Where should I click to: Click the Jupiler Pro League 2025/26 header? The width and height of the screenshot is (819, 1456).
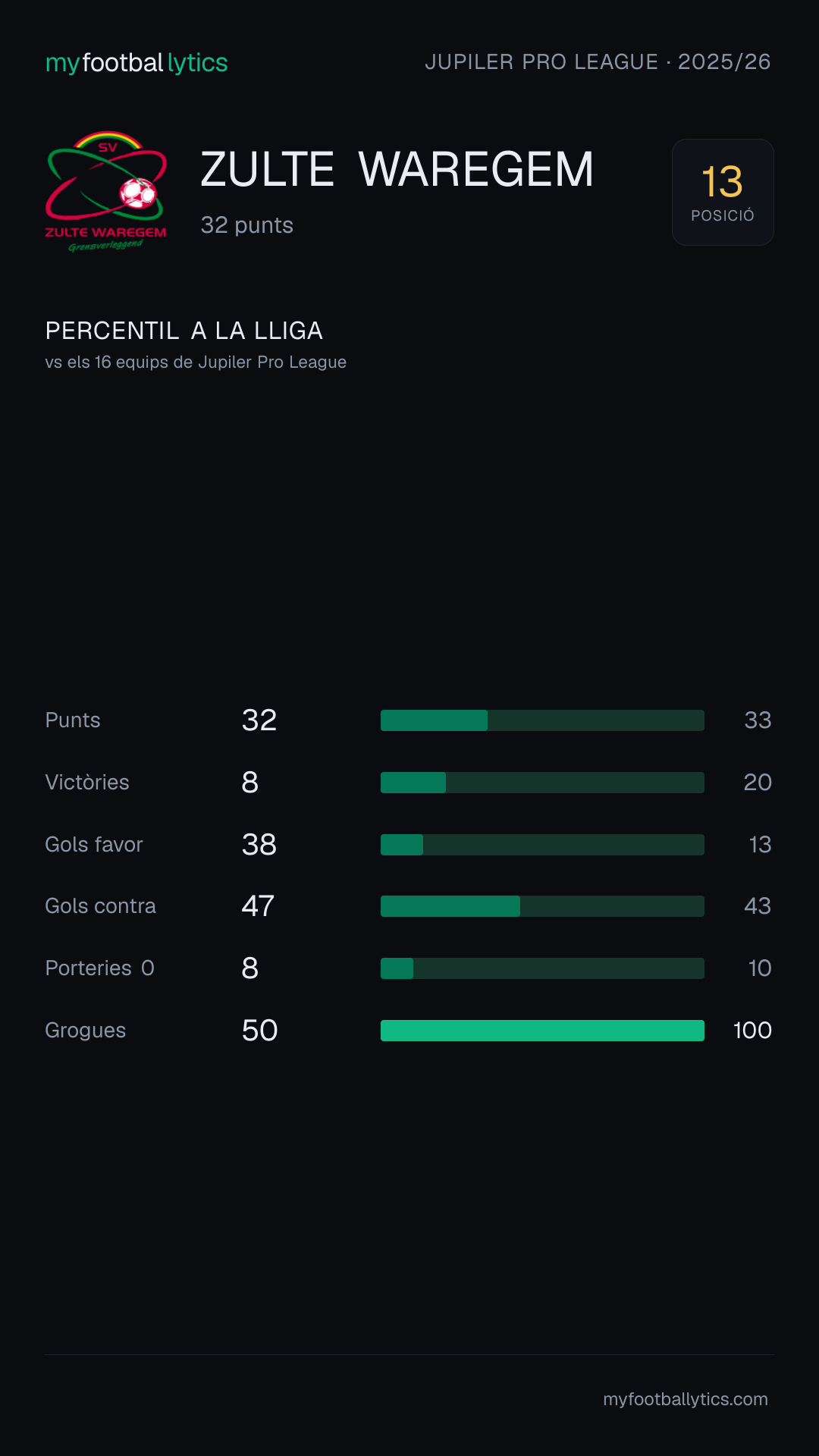(x=598, y=61)
